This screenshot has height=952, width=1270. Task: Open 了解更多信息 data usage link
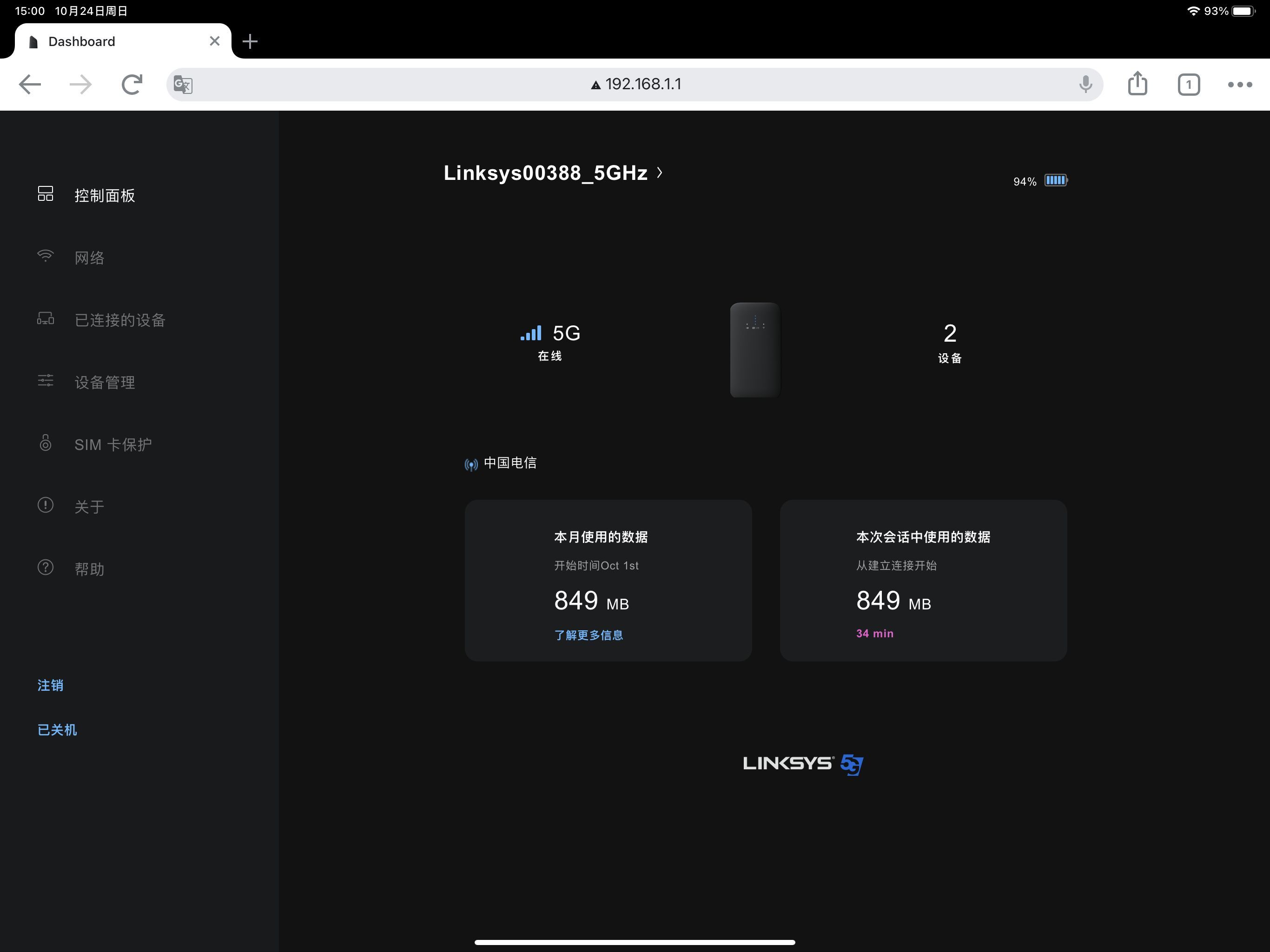[x=588, y=635]
